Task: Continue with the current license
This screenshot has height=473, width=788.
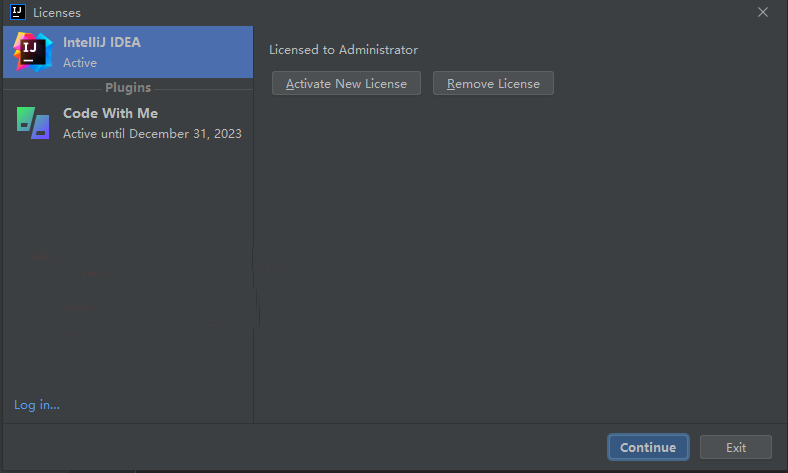Action: 648,447
